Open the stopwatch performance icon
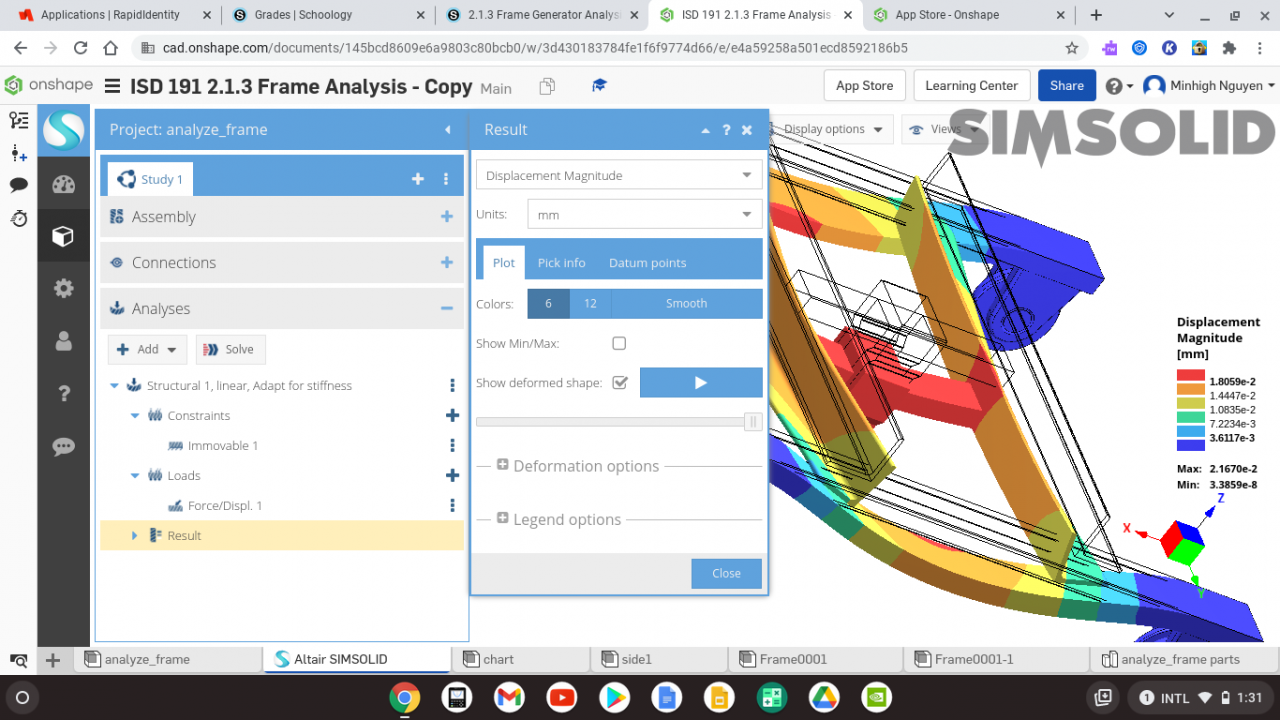Screen dimensions: 1280x720 18,218
